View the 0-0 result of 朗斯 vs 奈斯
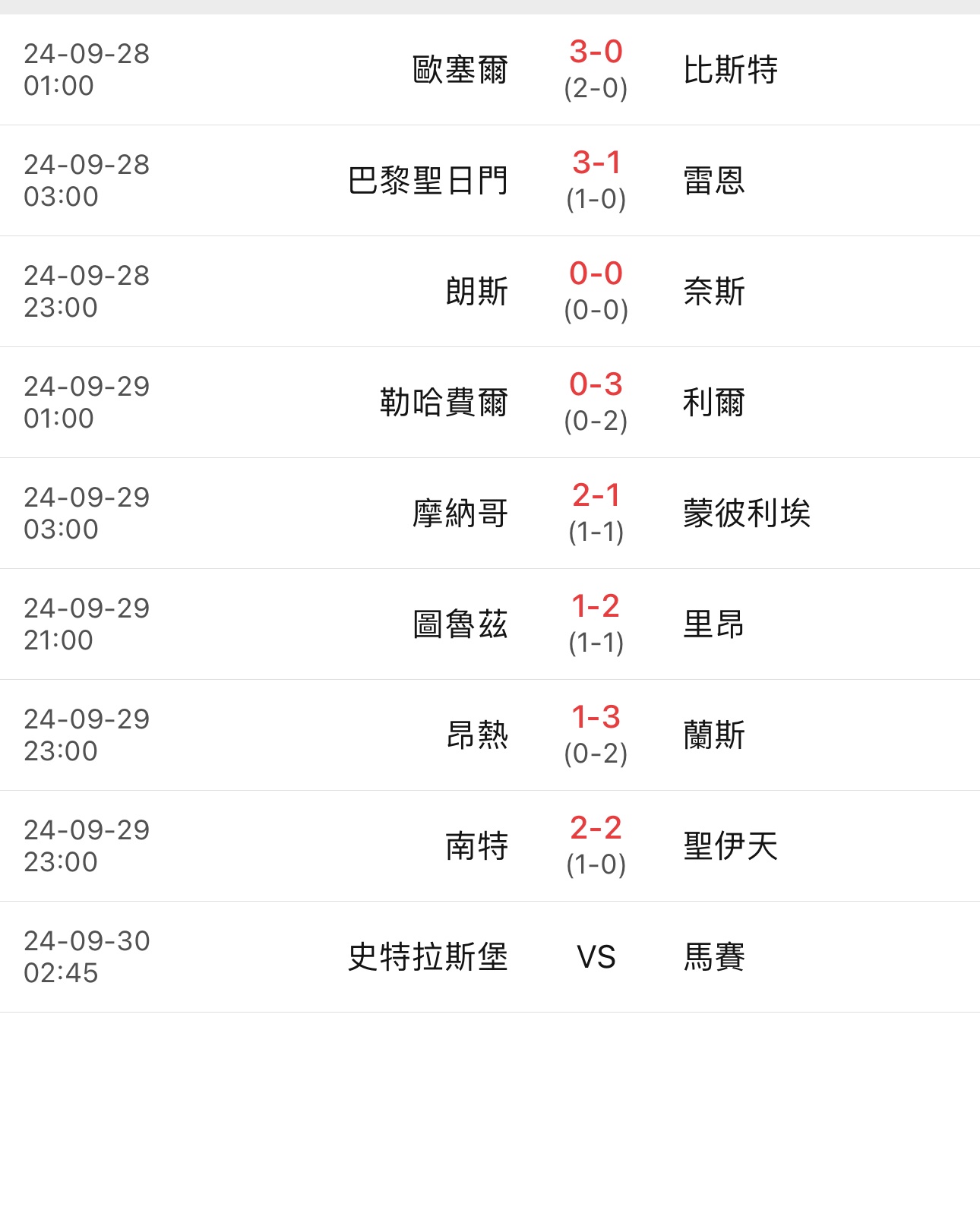 tap(596, 275)
